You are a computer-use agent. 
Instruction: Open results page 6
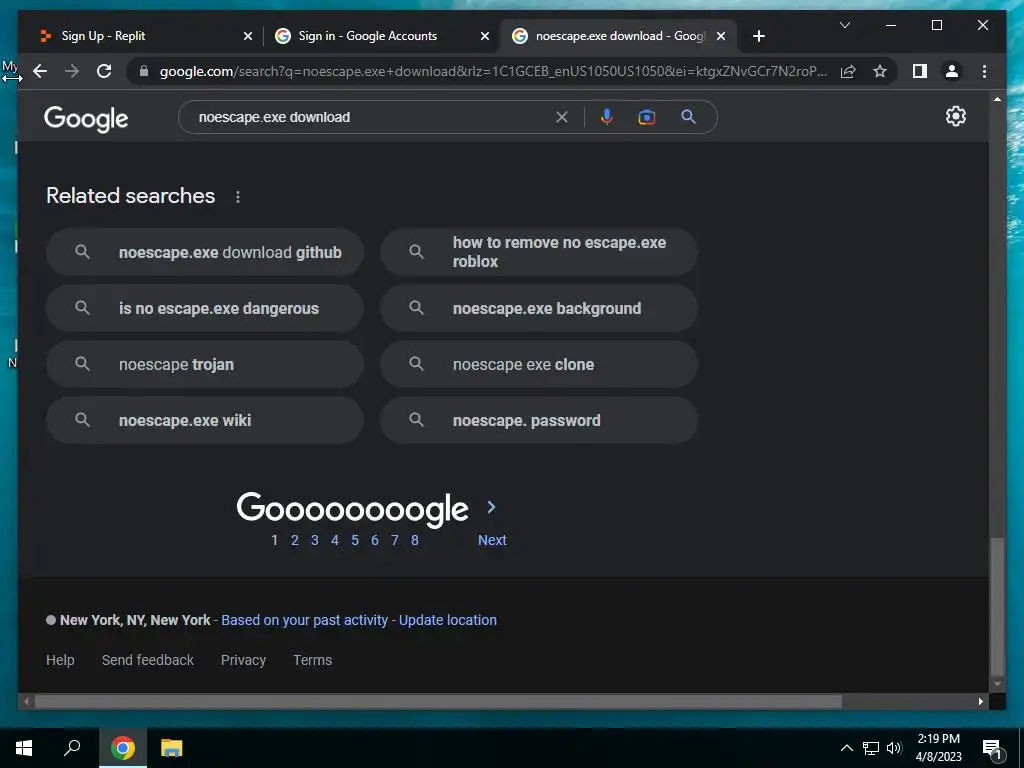point(375,540)
